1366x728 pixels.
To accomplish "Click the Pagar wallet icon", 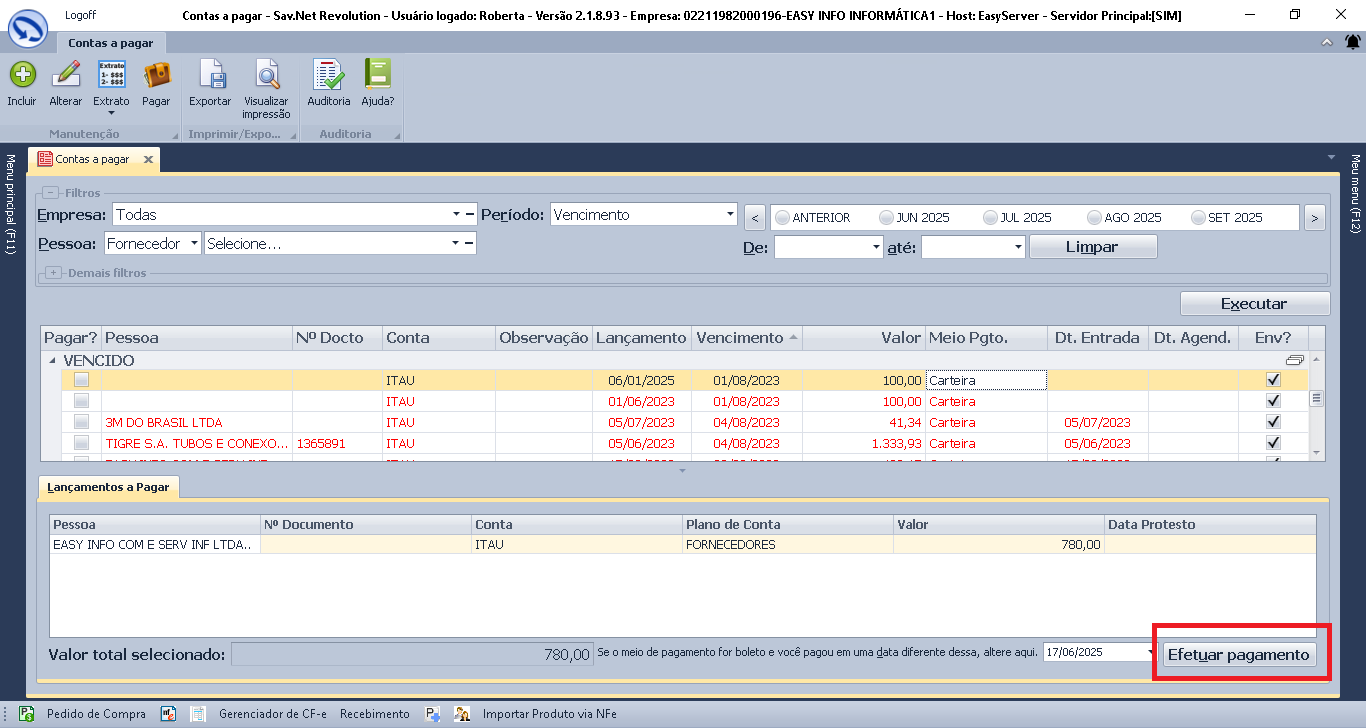I will click(156, 76).
